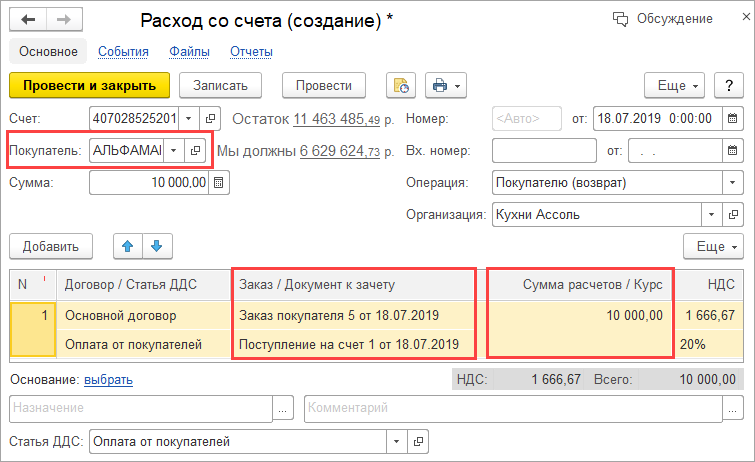Expand the Счет account dropdown
Screen dimensions: 755x462
(189, 118)
